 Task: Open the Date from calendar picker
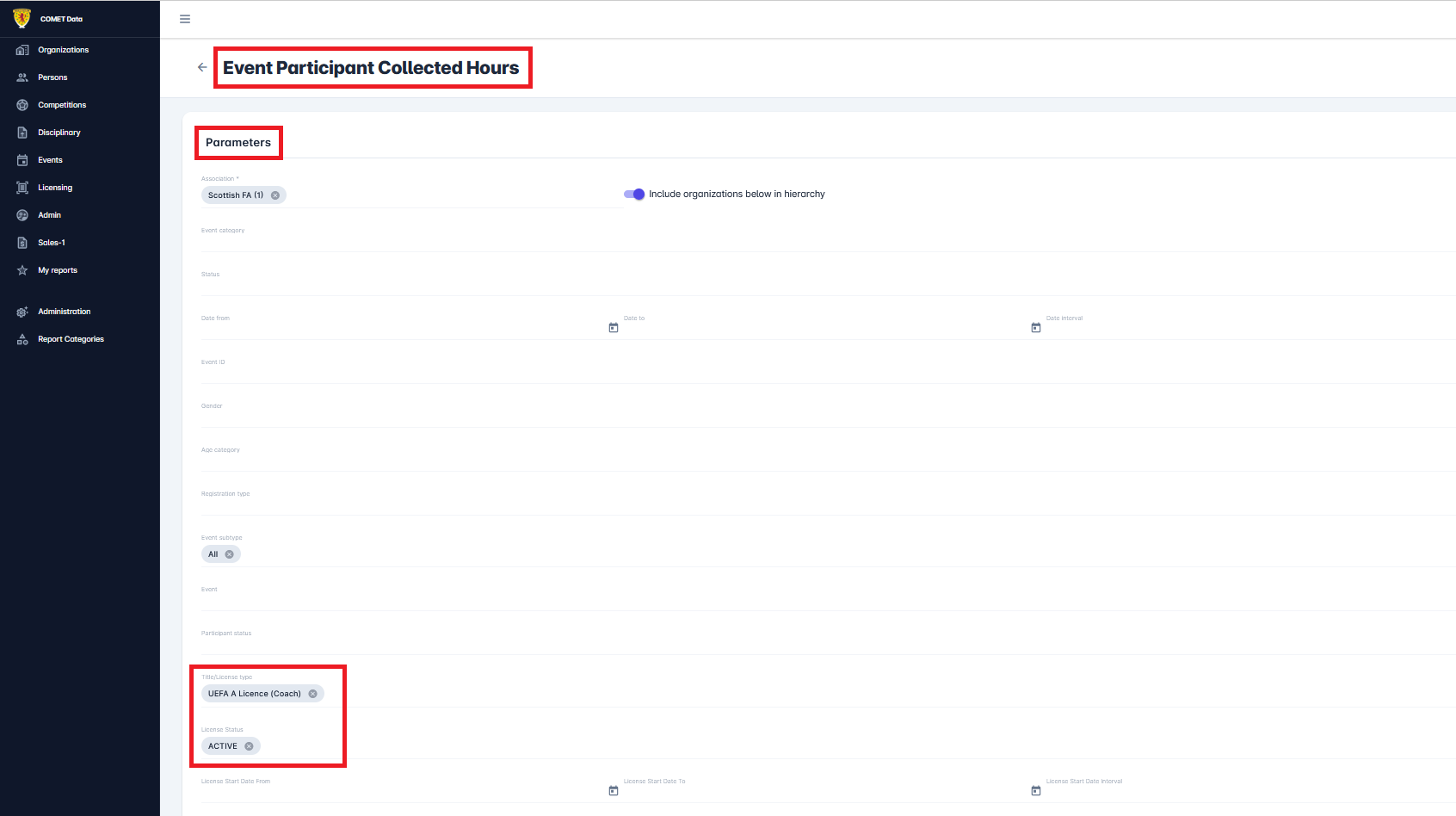(614, 328)
